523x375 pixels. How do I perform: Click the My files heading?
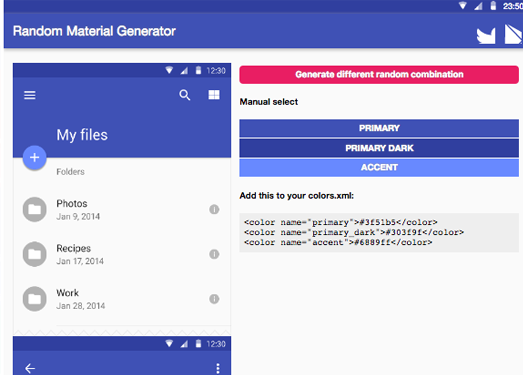coord(82,135)
